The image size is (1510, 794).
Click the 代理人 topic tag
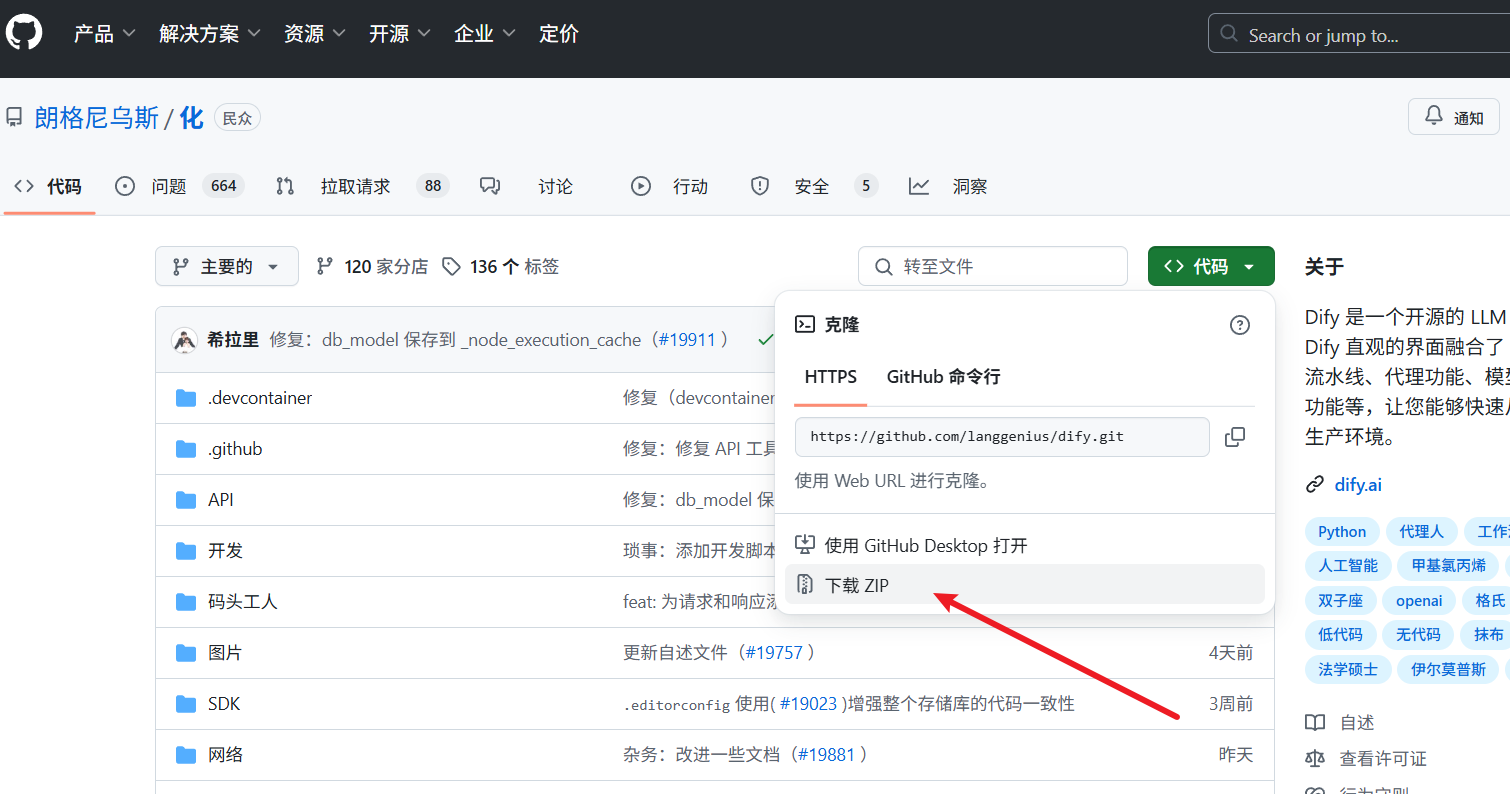tap(1421, 532)
